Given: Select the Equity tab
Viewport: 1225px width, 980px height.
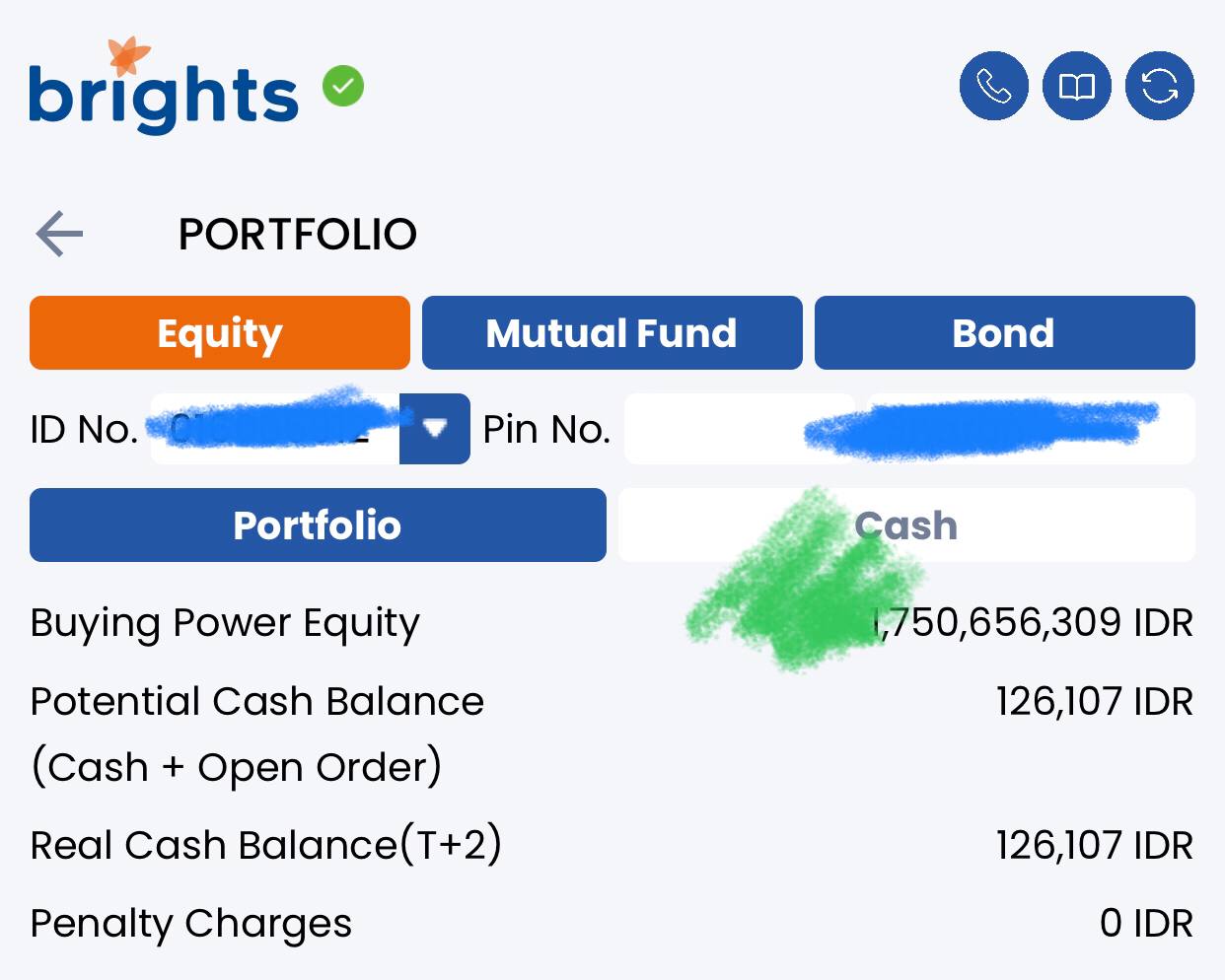Looking at the screenshot, I should (x=220, y=333).
